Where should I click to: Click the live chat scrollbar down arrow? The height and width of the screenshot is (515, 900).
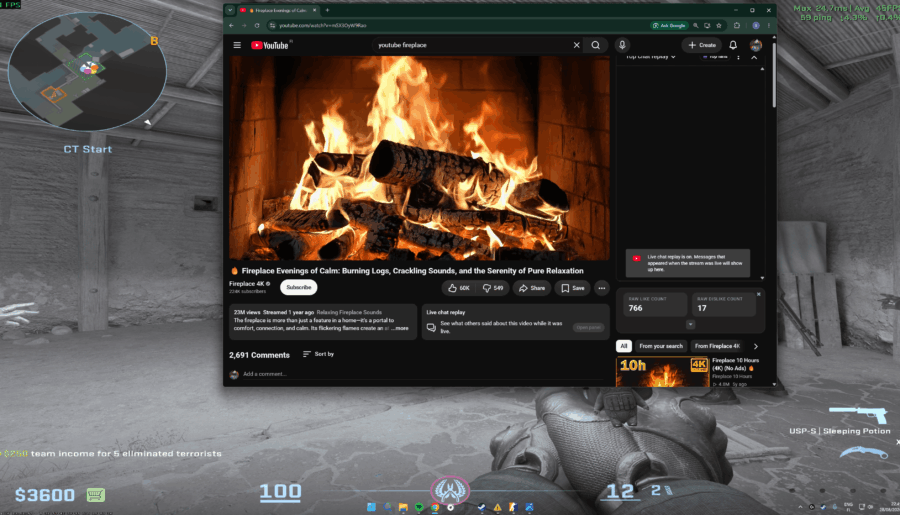(762, 278)
